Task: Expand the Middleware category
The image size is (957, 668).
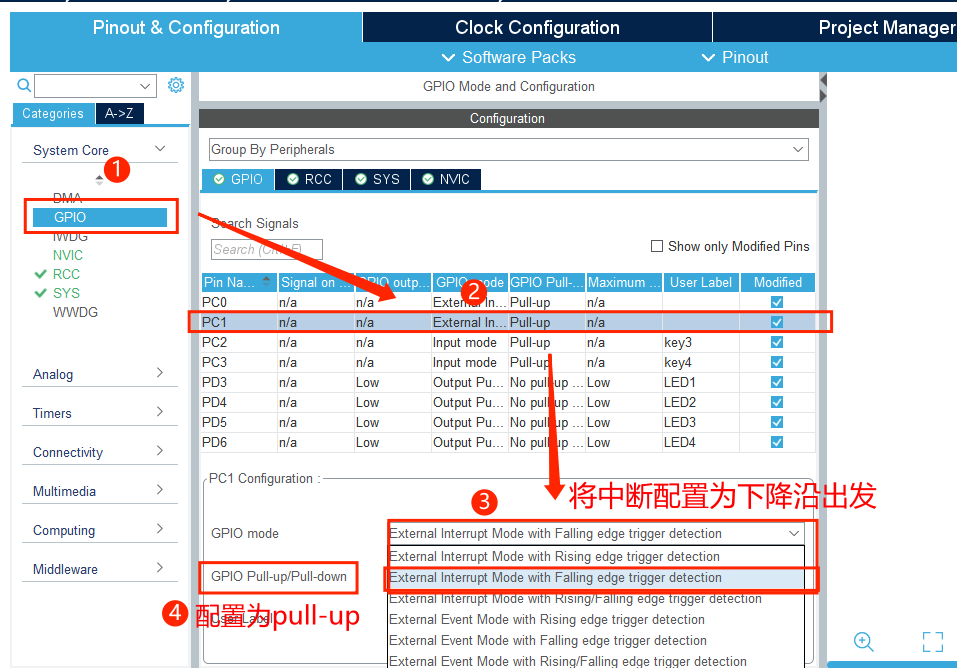Action: tap(160, 568)
